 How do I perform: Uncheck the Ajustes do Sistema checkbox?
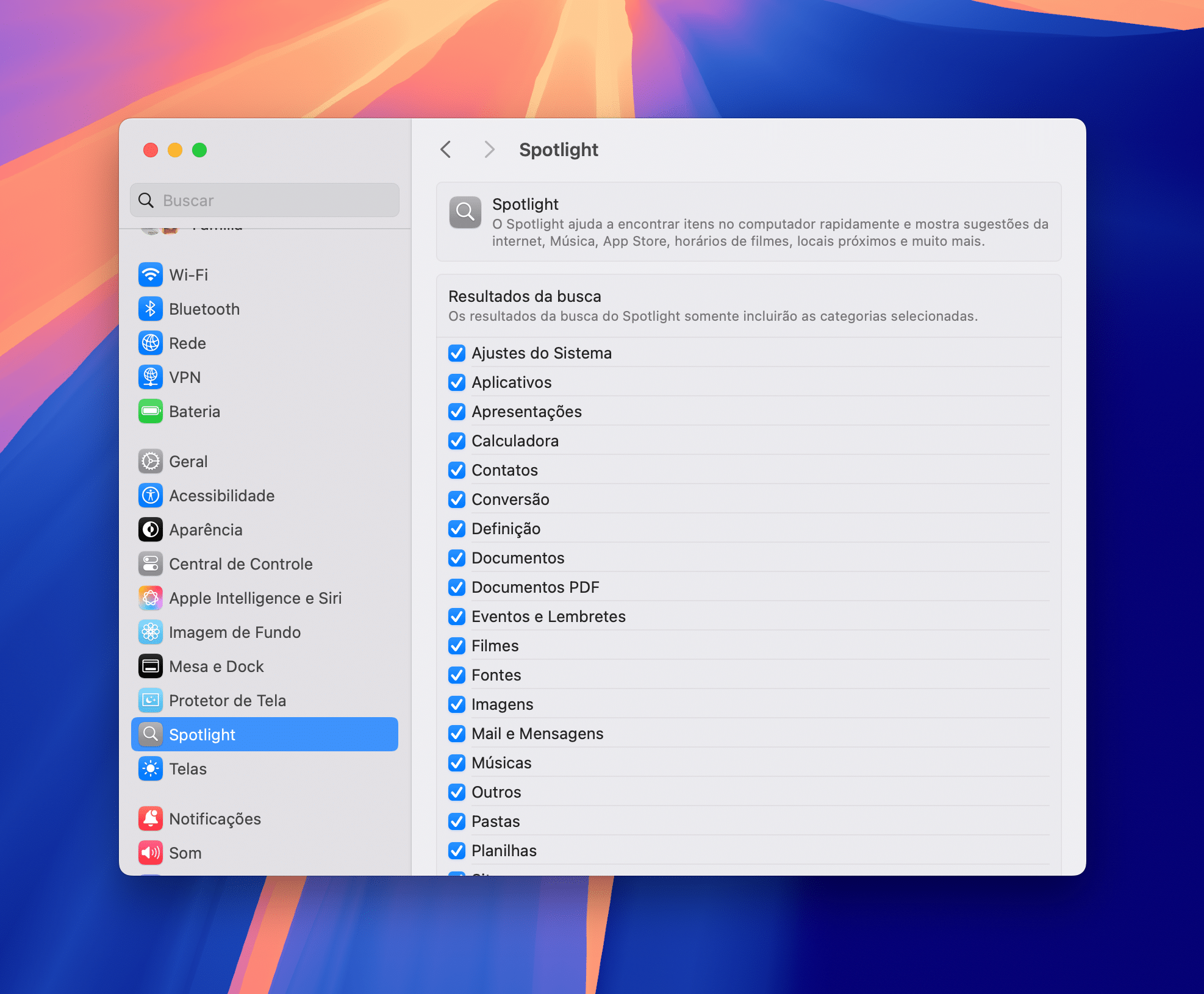tap(457, 353)
